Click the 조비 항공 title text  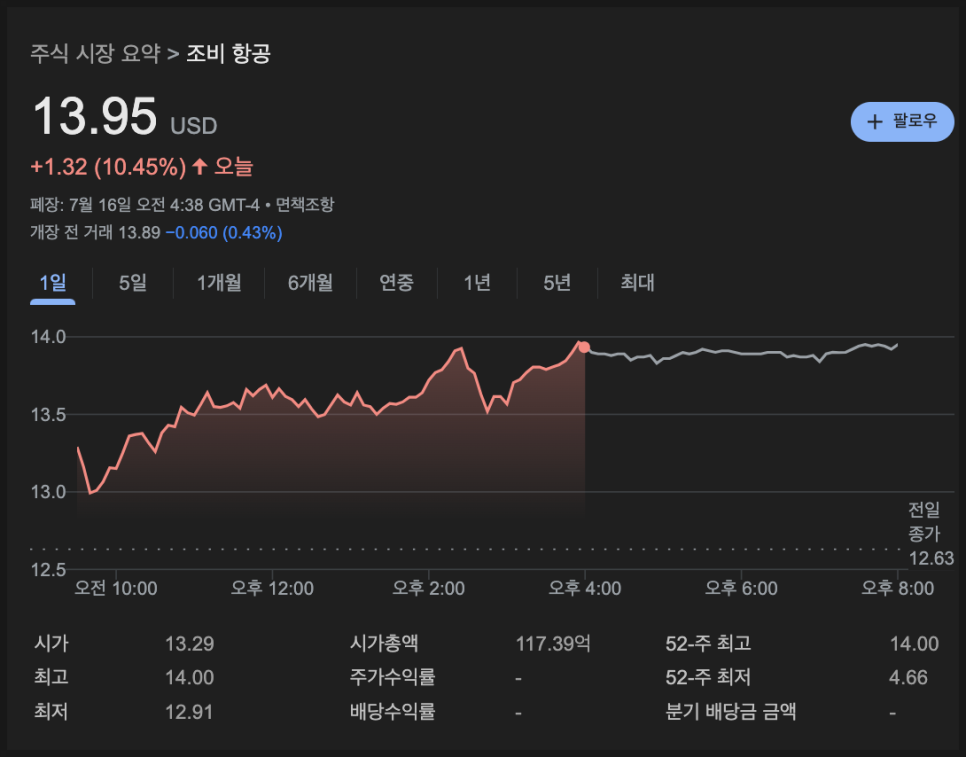pyautogui.click(x=228, y=53)
